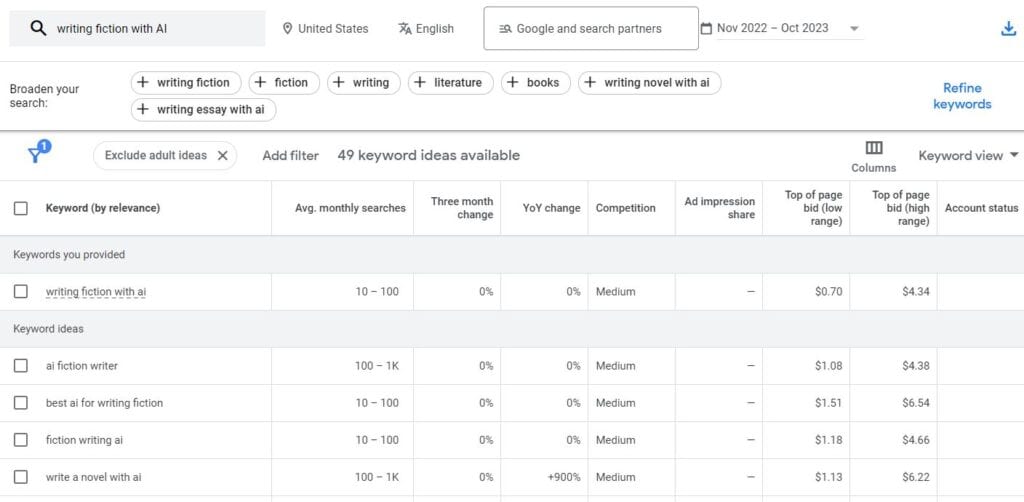Click the '$1.18' low range bid
1024x502 pixels.
click(x=828, y=440)
